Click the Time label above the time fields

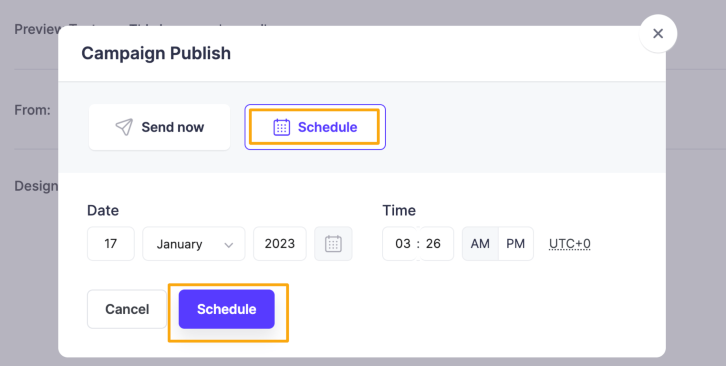pos(399,210)
